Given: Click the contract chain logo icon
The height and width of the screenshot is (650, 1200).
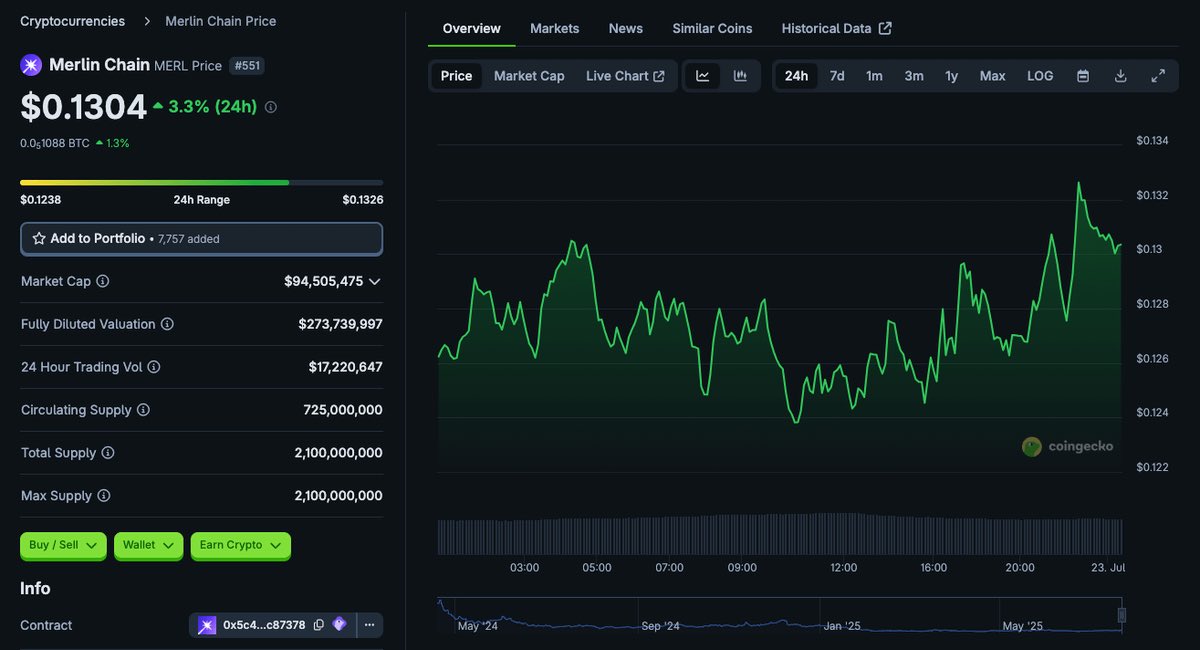Looking at the screenshot, I should 207,625.
